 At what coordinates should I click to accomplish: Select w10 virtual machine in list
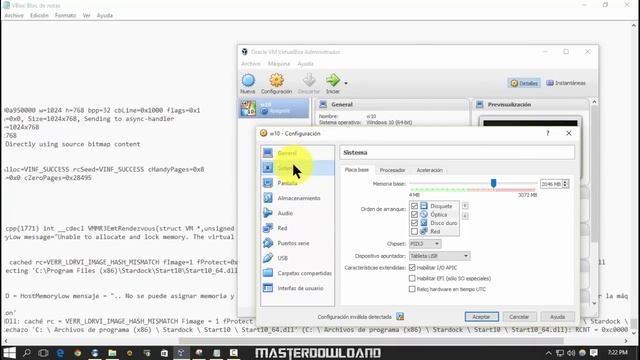coord(274,108)
